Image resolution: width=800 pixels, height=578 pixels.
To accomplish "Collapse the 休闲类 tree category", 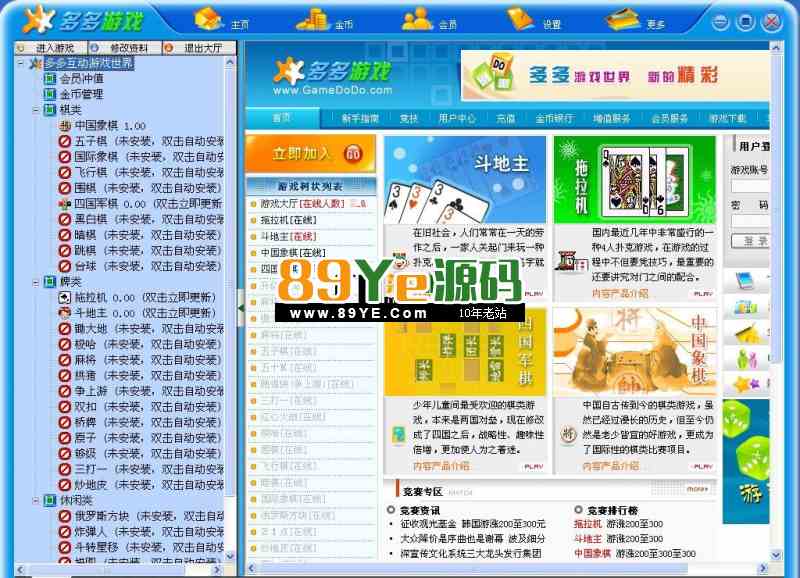I will click(x=36, y=500).
